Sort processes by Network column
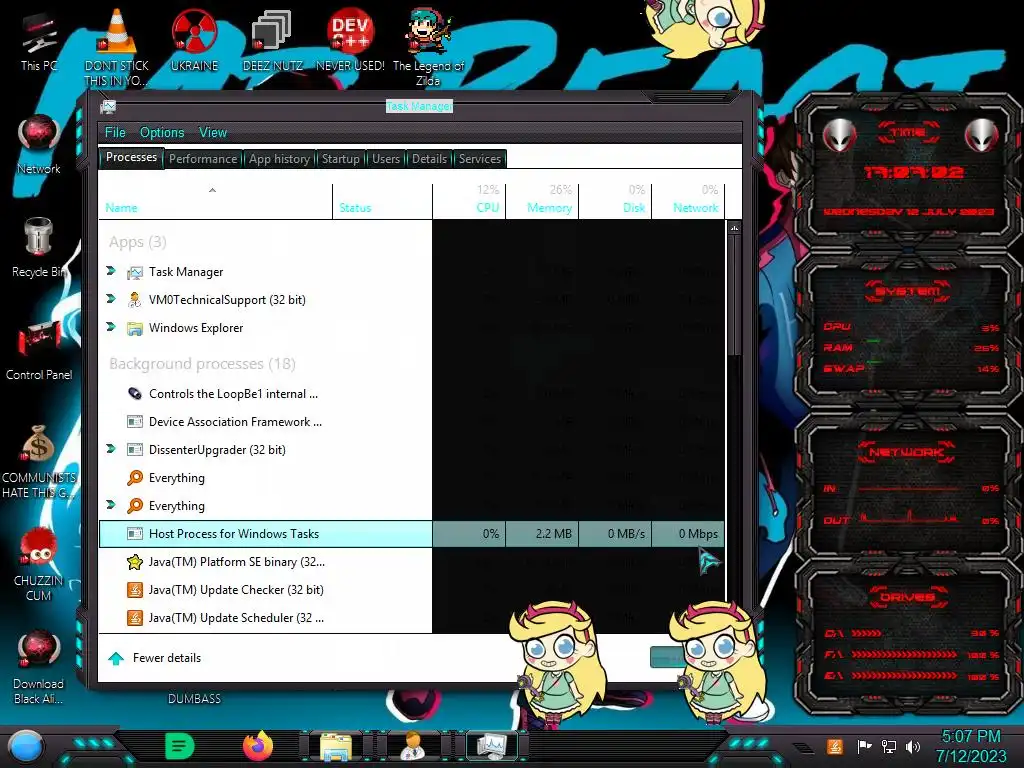Screen dimensions: 1024x768 click(688, 201)
